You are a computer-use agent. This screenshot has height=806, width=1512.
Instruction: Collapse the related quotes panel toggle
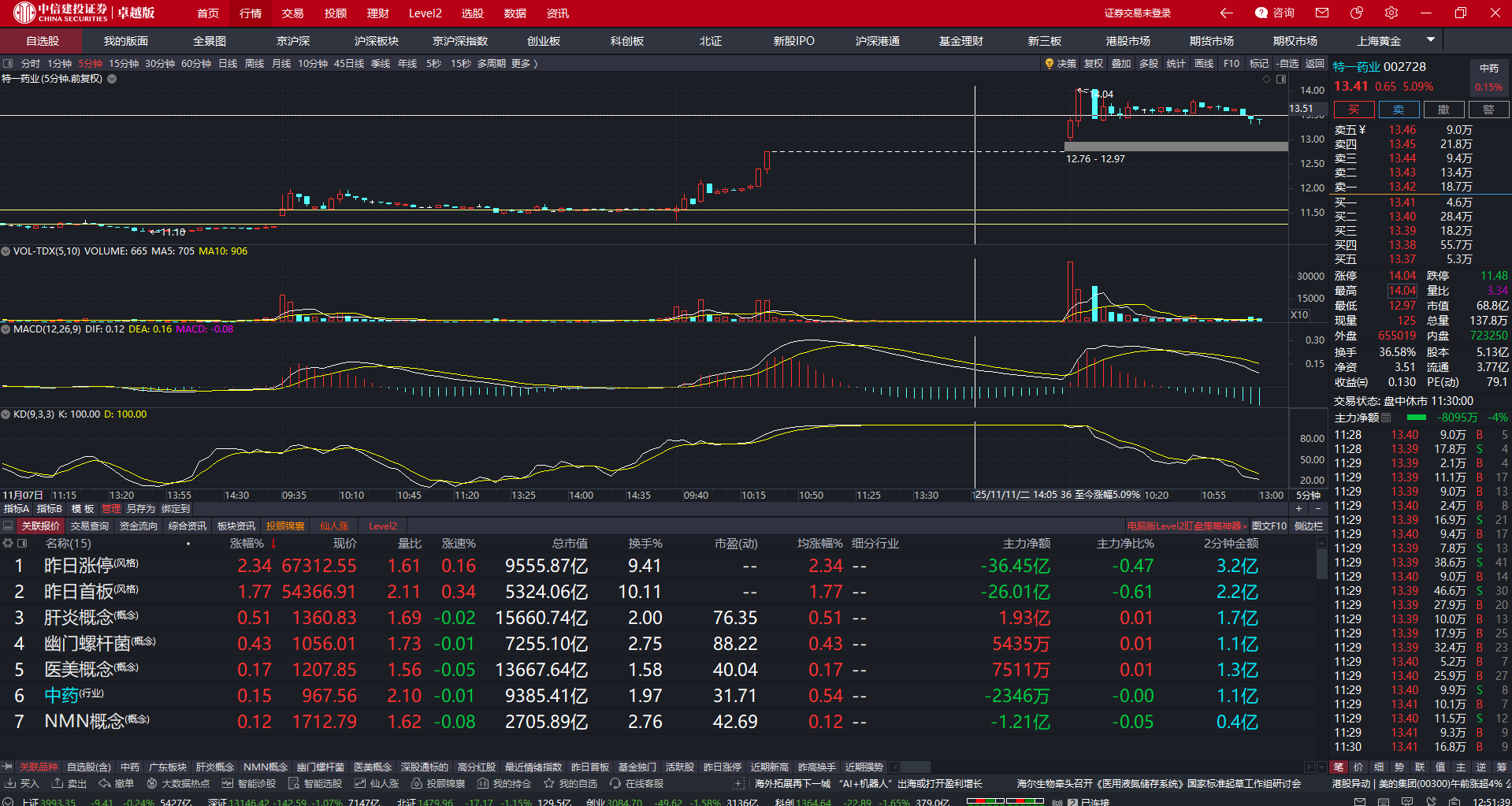[8, 526]
